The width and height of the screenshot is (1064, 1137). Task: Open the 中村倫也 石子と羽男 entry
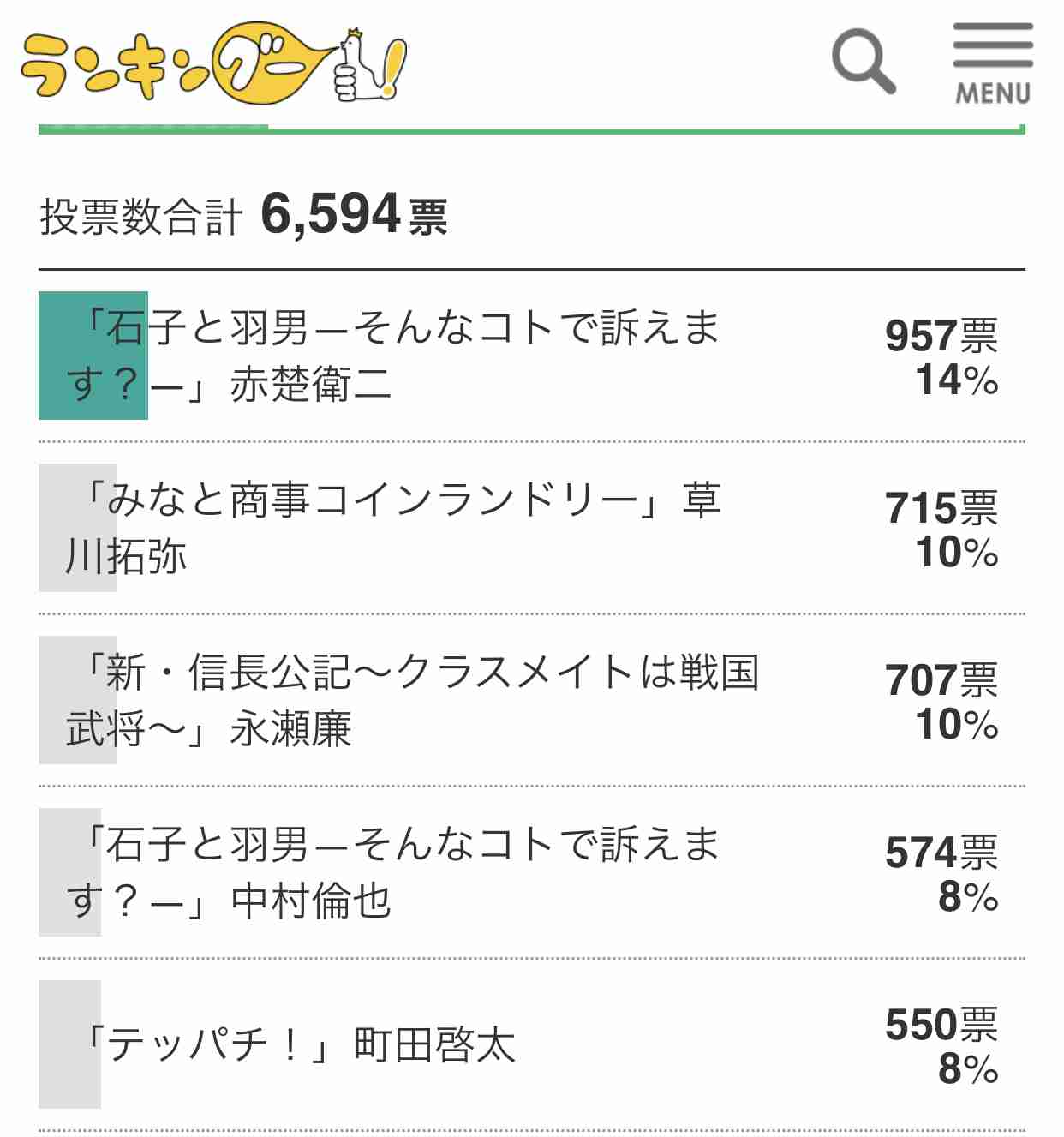[532, 872]
